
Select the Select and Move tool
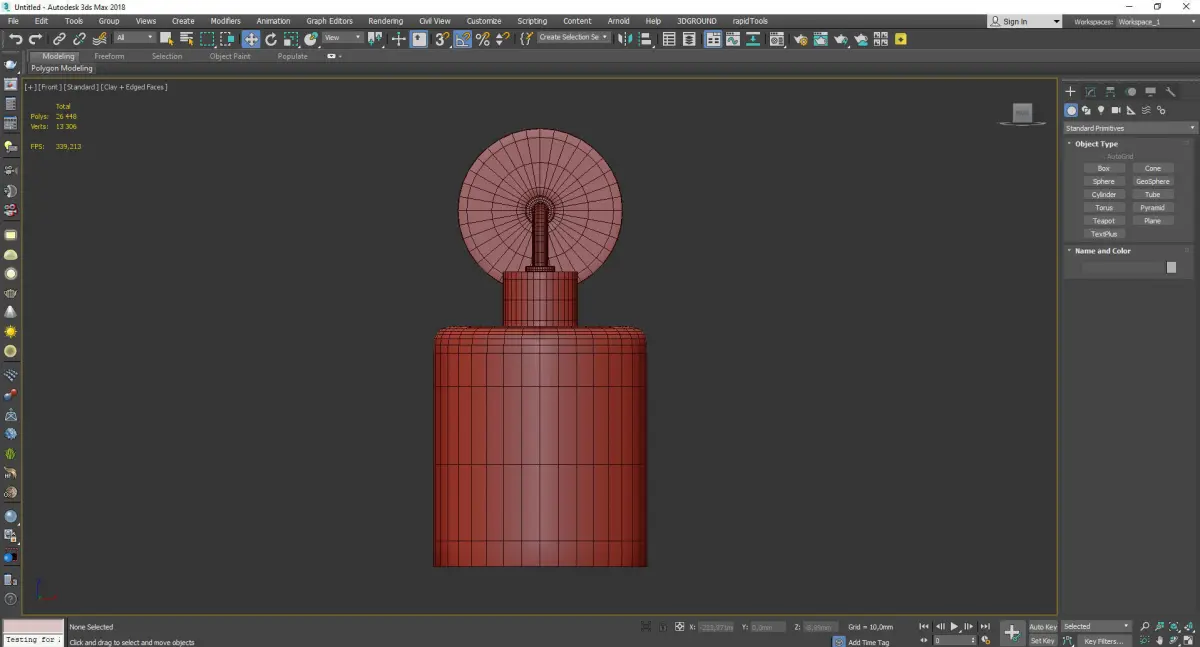click(250, 39)
